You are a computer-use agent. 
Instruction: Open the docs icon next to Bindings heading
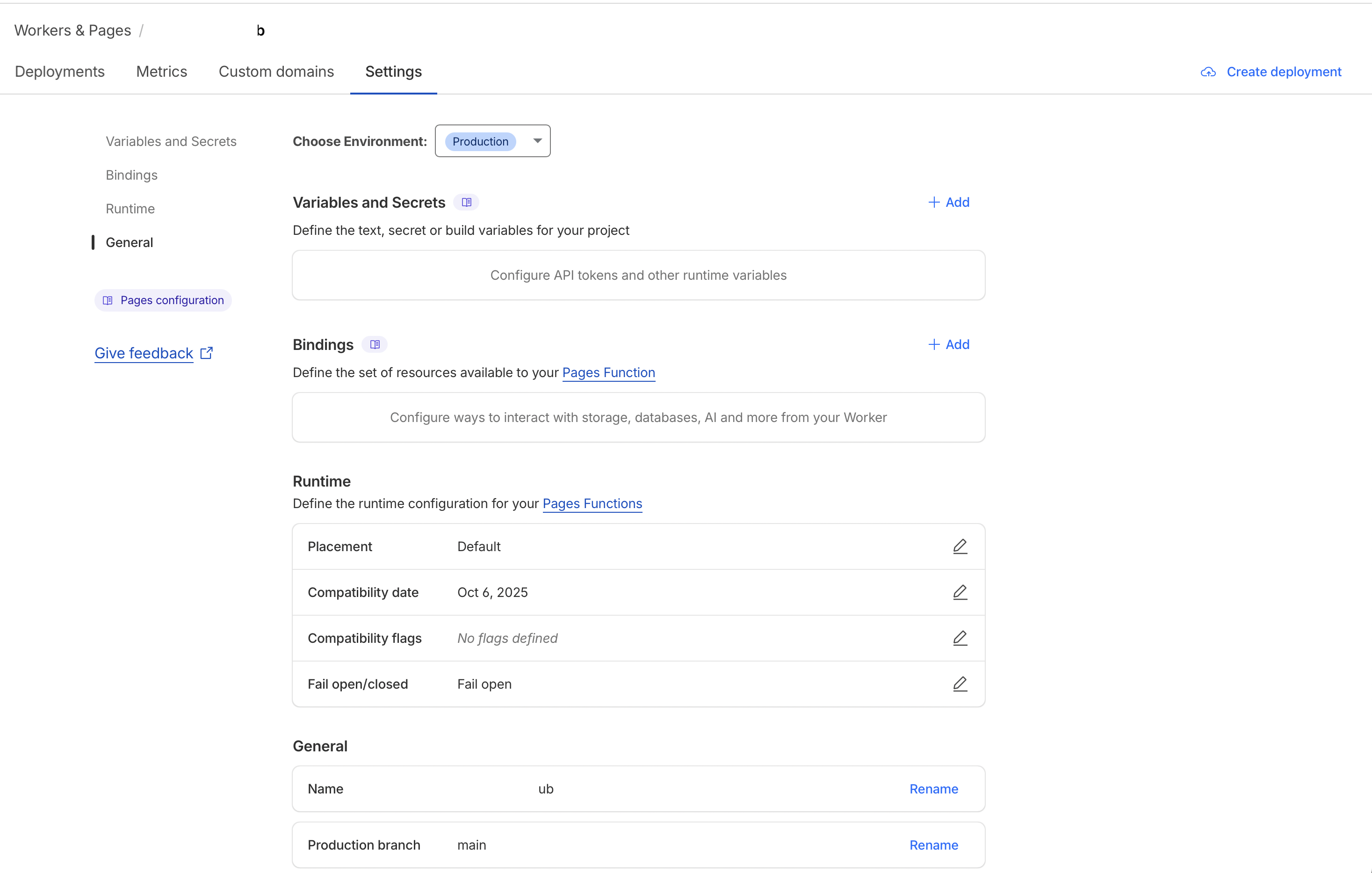(x=375, y=344)
